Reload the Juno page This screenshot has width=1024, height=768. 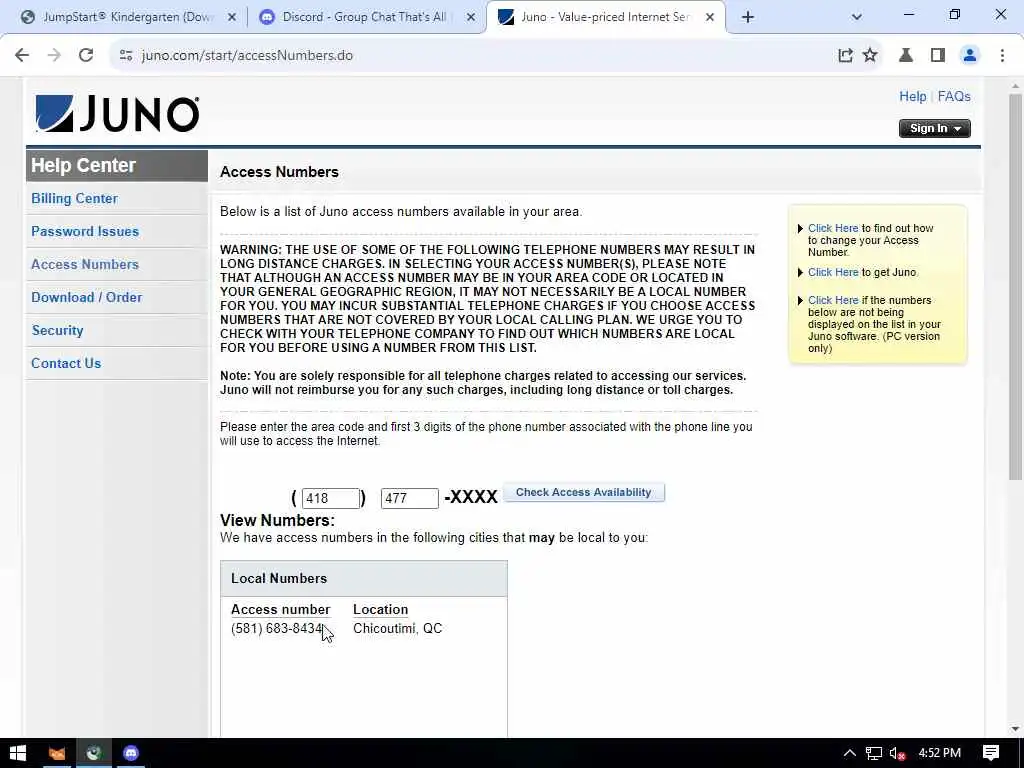point(86,56)
